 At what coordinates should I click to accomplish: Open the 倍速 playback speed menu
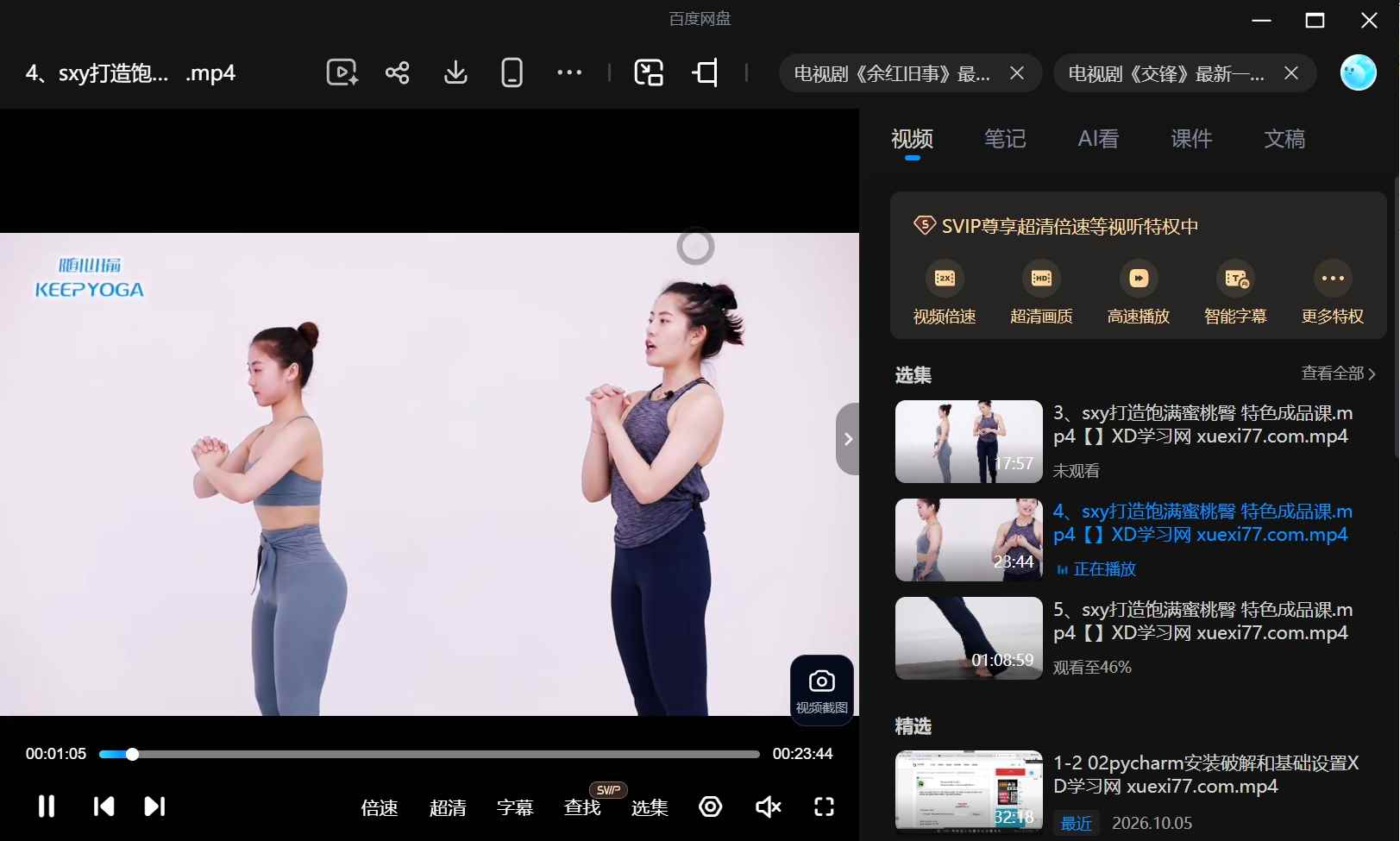tap(380, 807)
